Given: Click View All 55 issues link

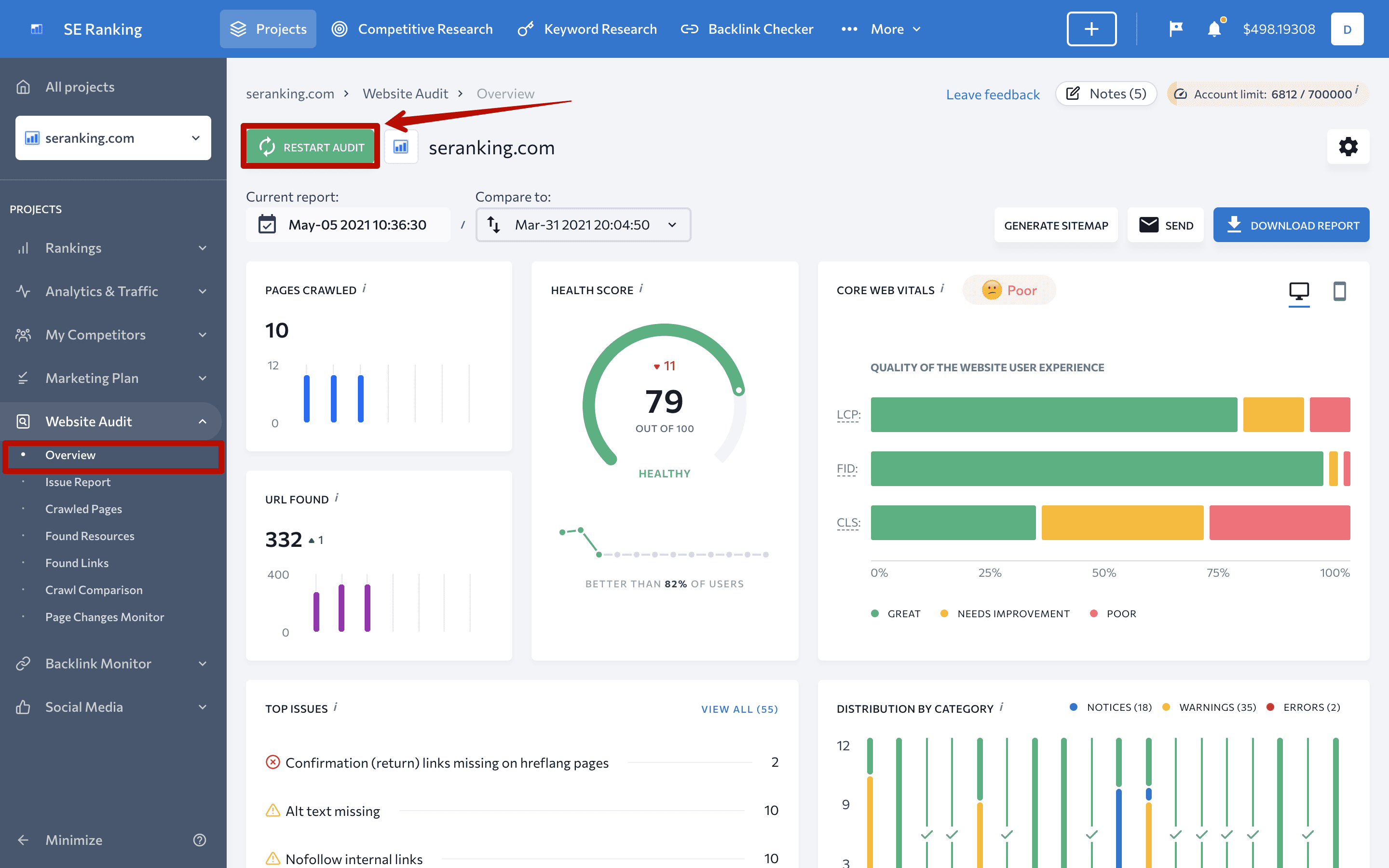Looking at the screenshot, I should [739, 708].
